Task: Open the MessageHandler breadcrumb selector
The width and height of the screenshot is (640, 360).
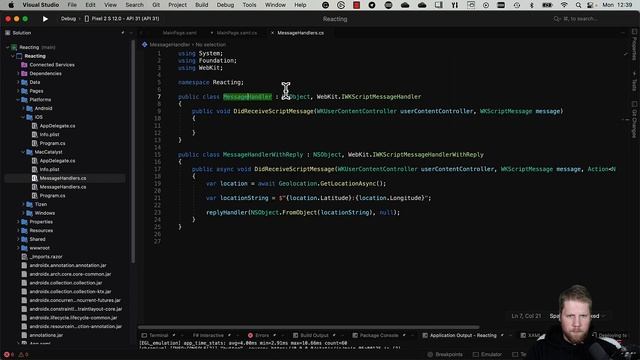Action: 170,44
